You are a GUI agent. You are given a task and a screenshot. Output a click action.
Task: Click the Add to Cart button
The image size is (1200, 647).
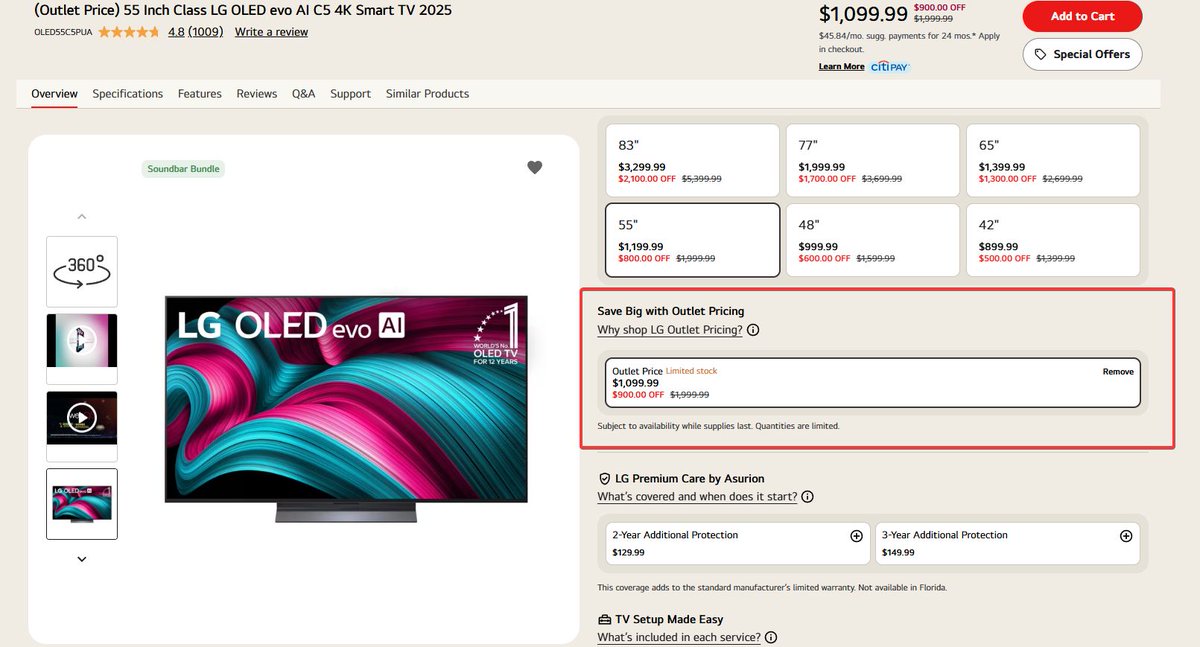tap(1082, 16)
